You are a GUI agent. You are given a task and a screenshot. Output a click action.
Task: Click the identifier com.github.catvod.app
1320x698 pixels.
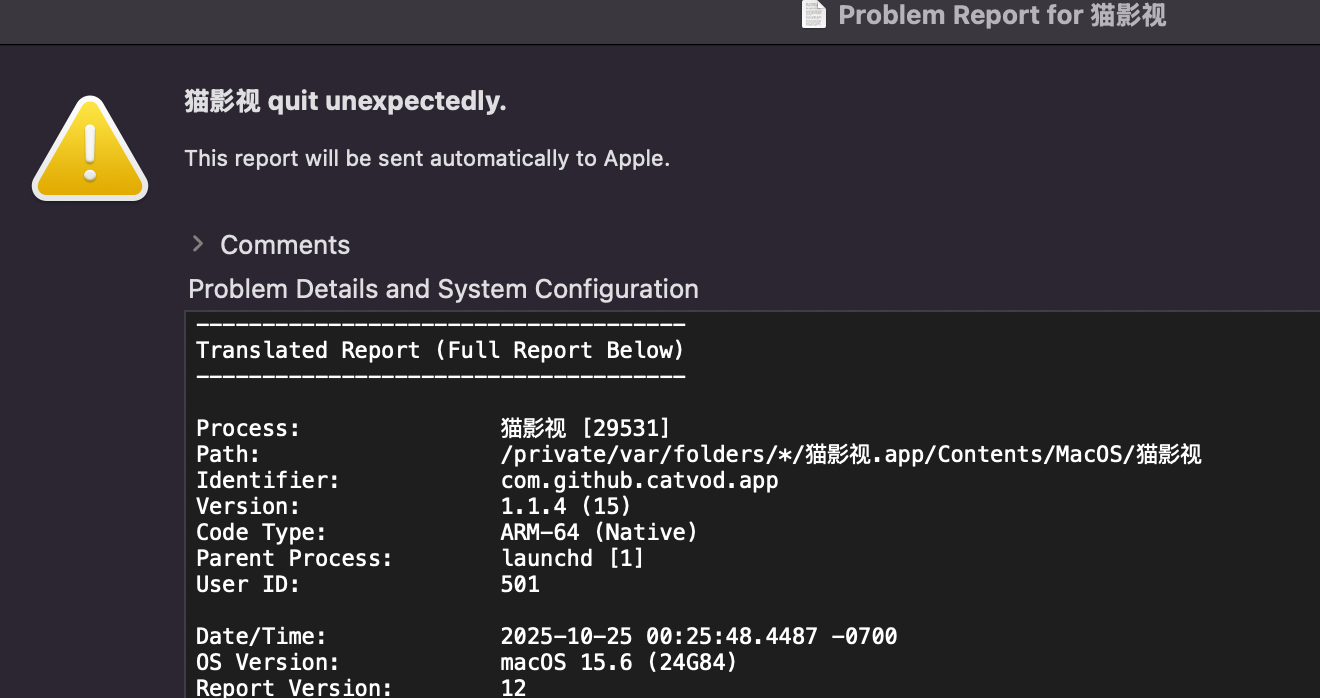tap(639, 480)
